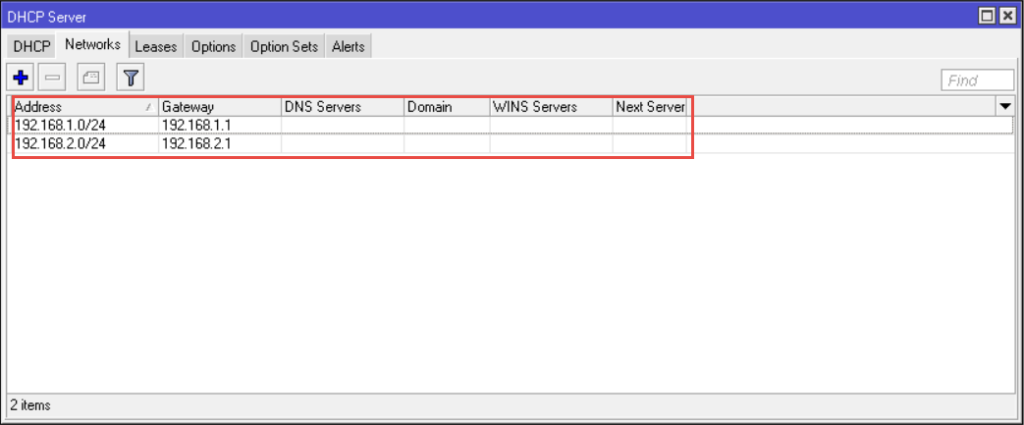This screenshot has height=425, width=1024.
Task: Click the remove (minus) toolbar icon
Action: click(x=52, y=78)
